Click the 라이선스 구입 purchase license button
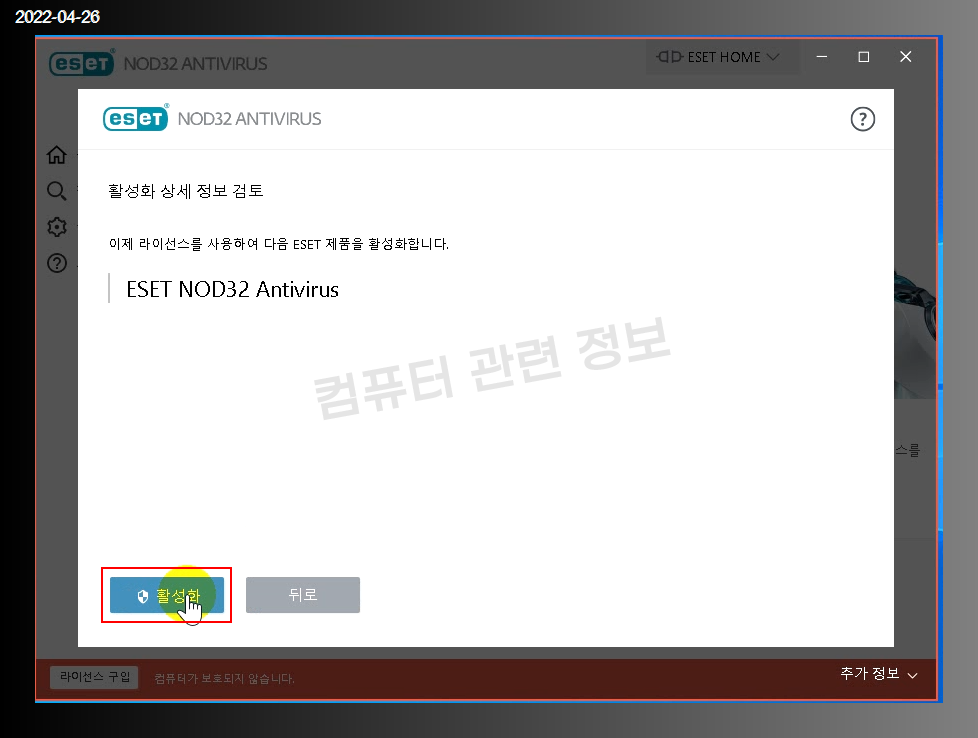 pyautogui.click(x=94, y=677)
